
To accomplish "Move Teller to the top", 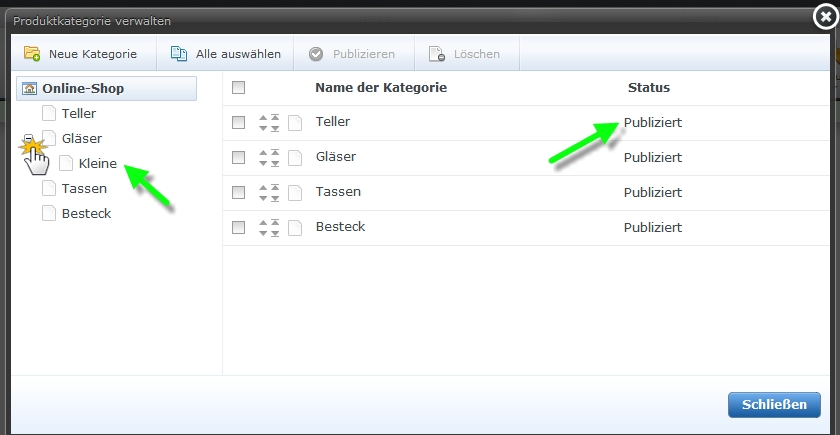I will [x=275, y=117].
